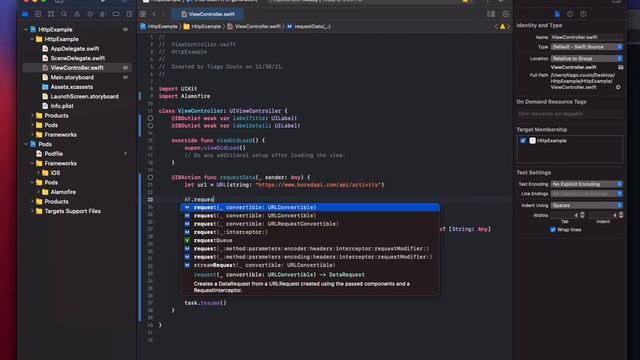Open Podfile in navigator

pyautogui.click(x=53, y=154)
